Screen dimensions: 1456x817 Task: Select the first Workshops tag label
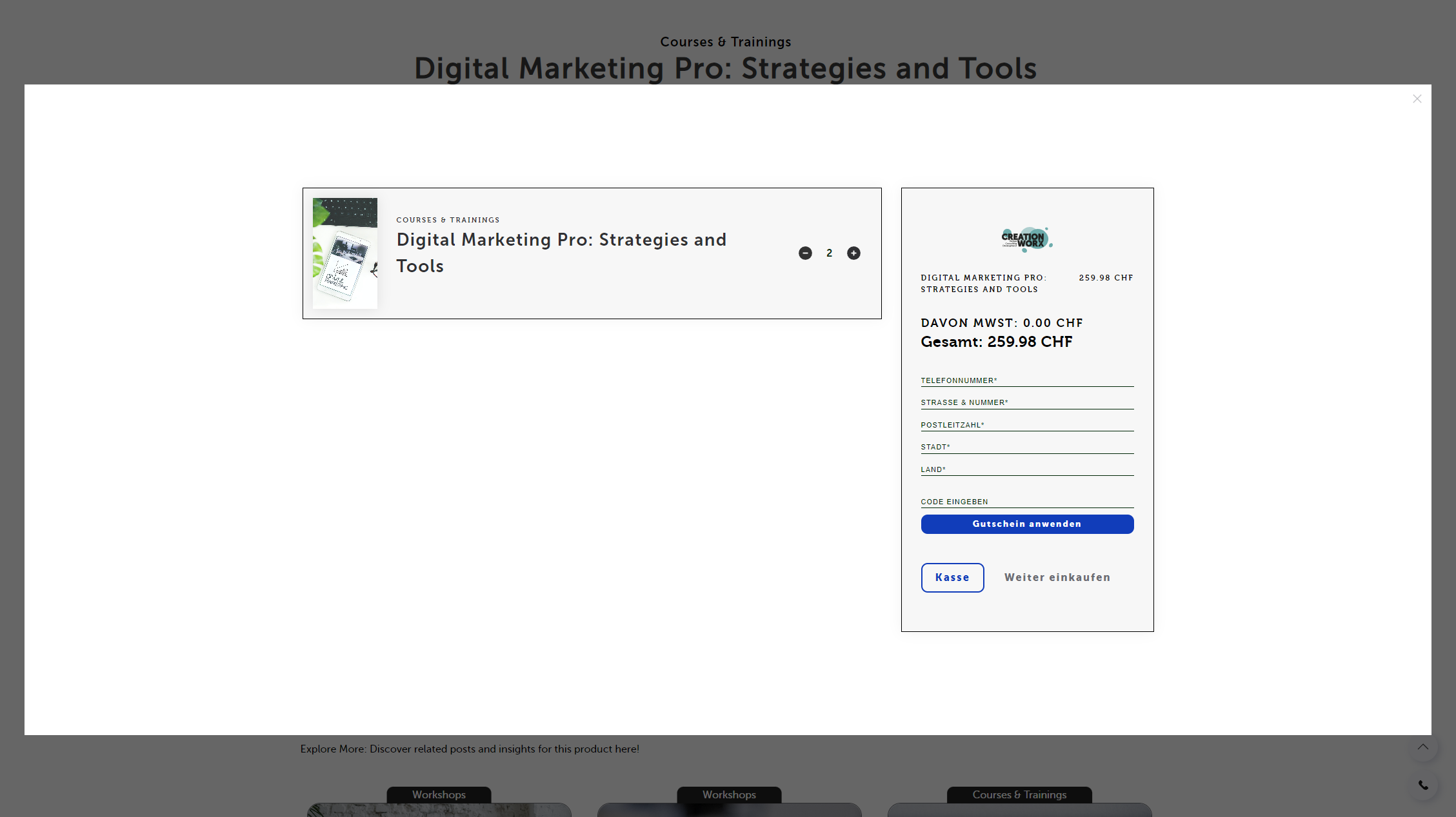click(439, 794)
